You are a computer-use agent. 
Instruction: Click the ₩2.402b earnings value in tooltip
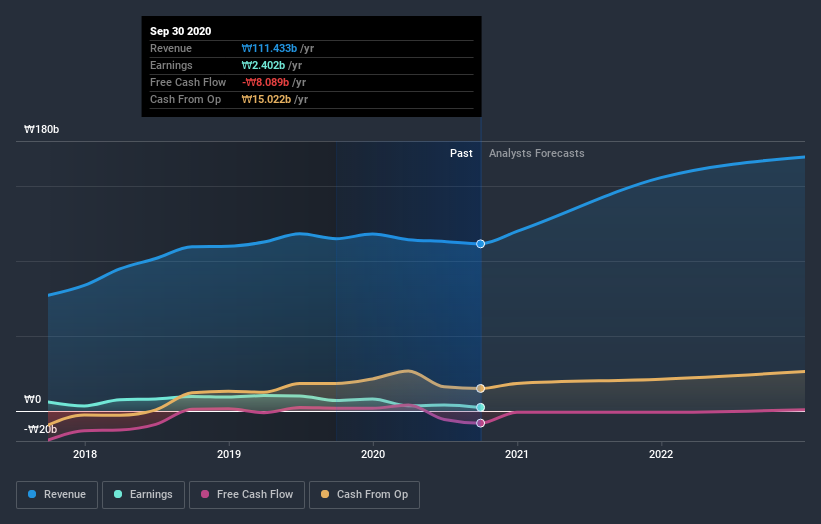tap(263, 65)
